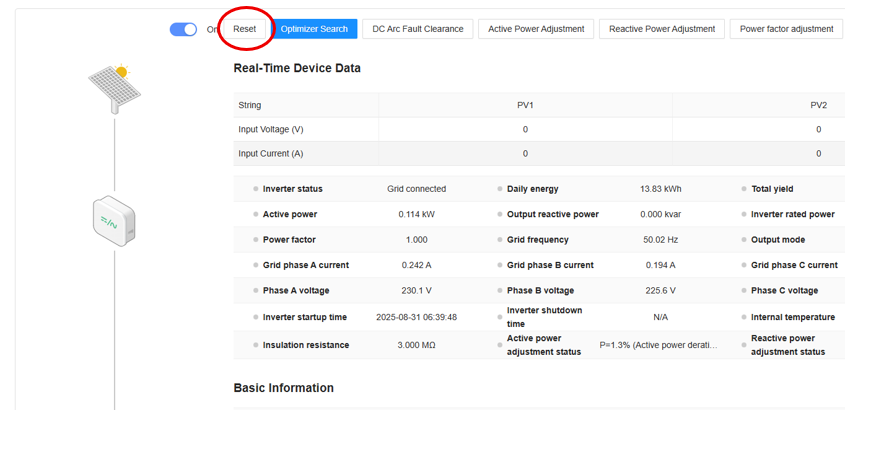This screenshot has height=465, width=892.
Task: Click Power factor adjustment button
Action: [786, 29]
